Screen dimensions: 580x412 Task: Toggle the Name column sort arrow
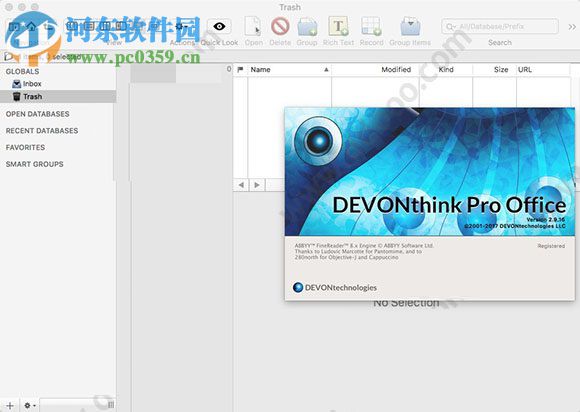point(326,70)
